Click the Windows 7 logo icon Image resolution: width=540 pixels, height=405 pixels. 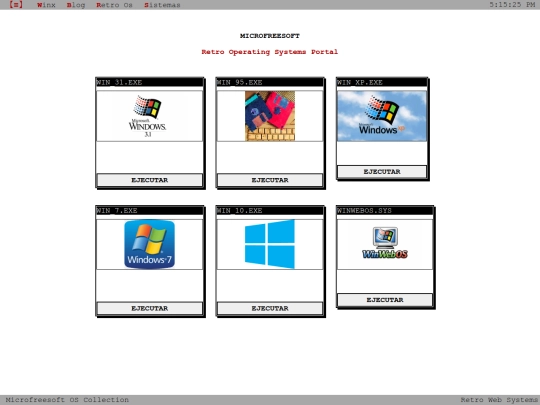pyautogui.click(x=149, y=244)
